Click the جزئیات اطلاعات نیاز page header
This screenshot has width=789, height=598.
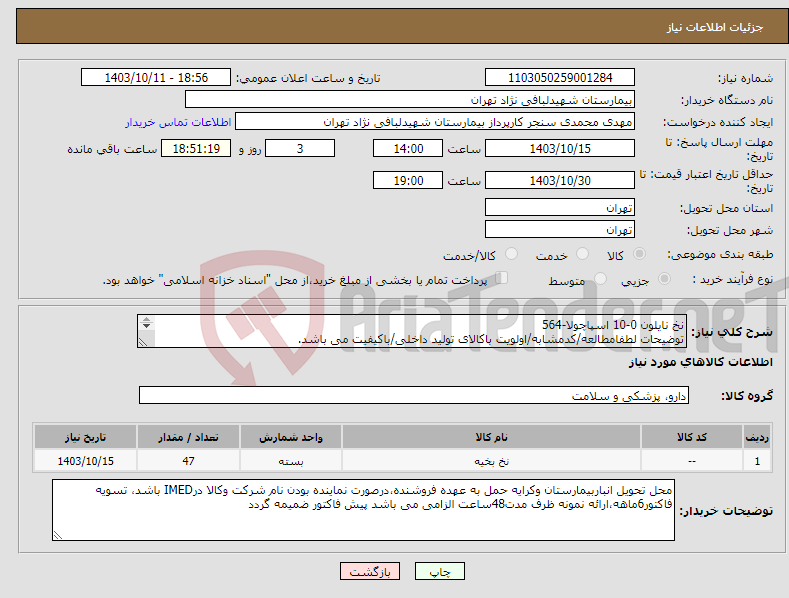[715, 27]
